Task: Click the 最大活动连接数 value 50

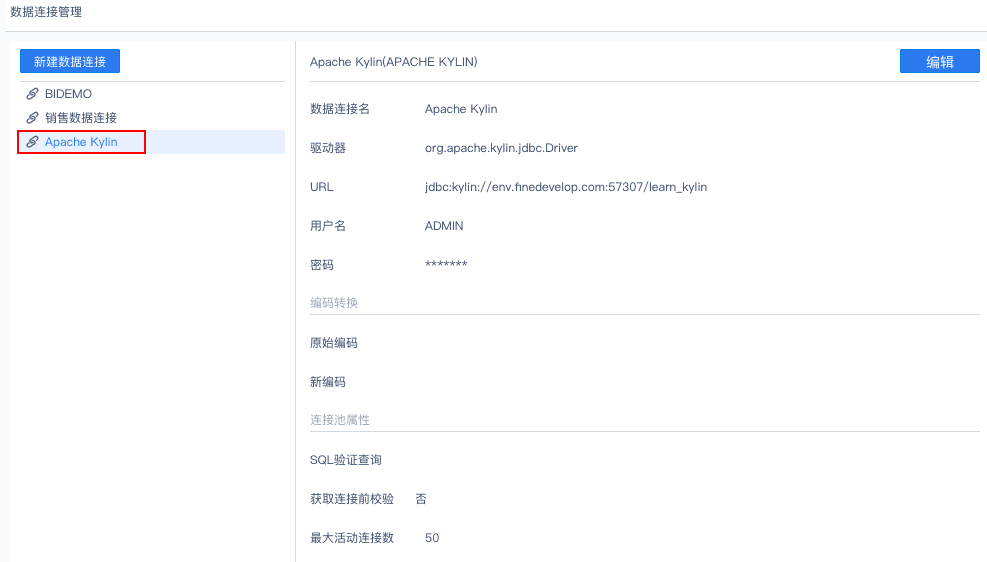Action: tap(432, 538)
